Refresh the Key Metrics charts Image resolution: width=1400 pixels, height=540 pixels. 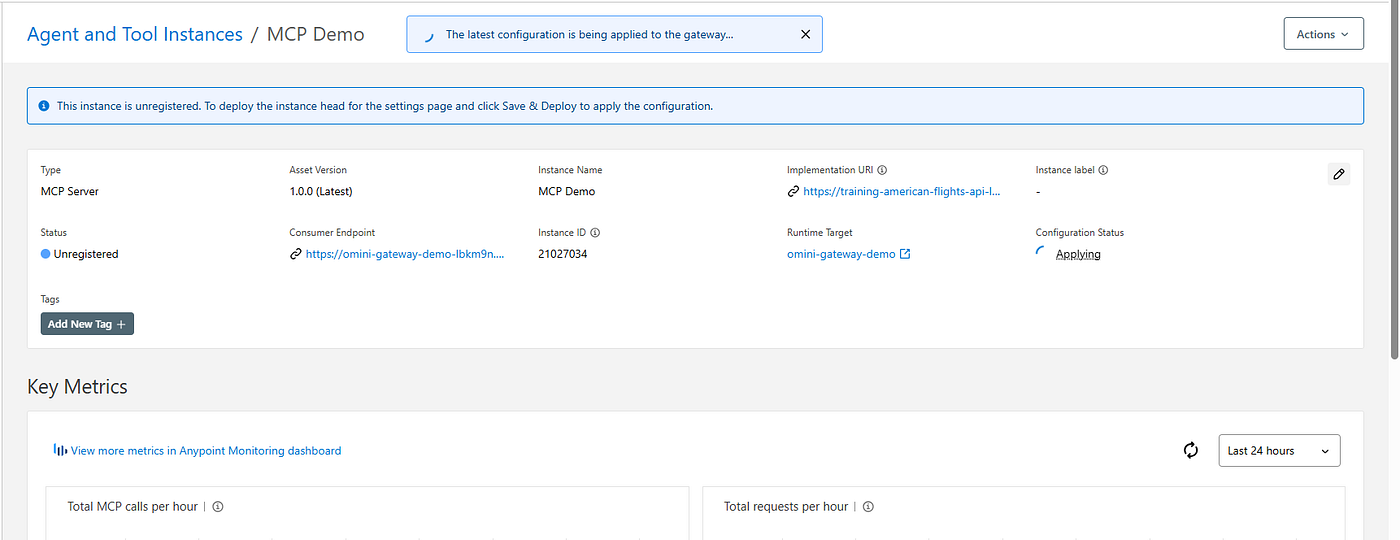pyautogui.click(x=1190, y=451)
